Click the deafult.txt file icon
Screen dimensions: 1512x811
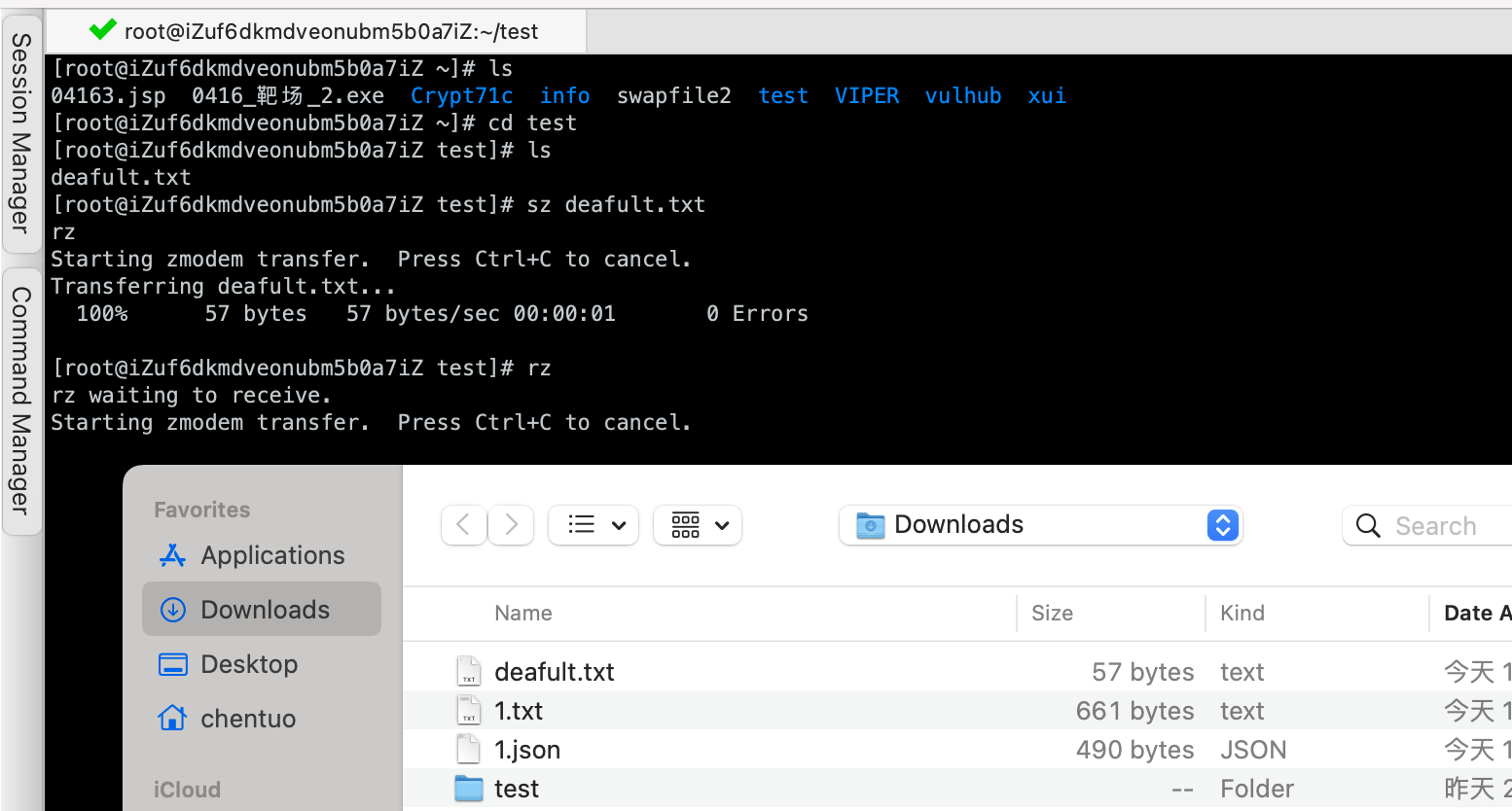(x=469, y=672)
